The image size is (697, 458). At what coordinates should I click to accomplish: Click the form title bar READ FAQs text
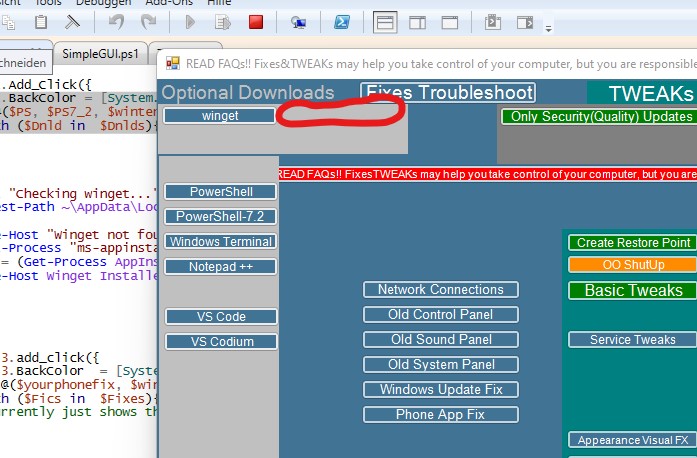click(441, 64)
